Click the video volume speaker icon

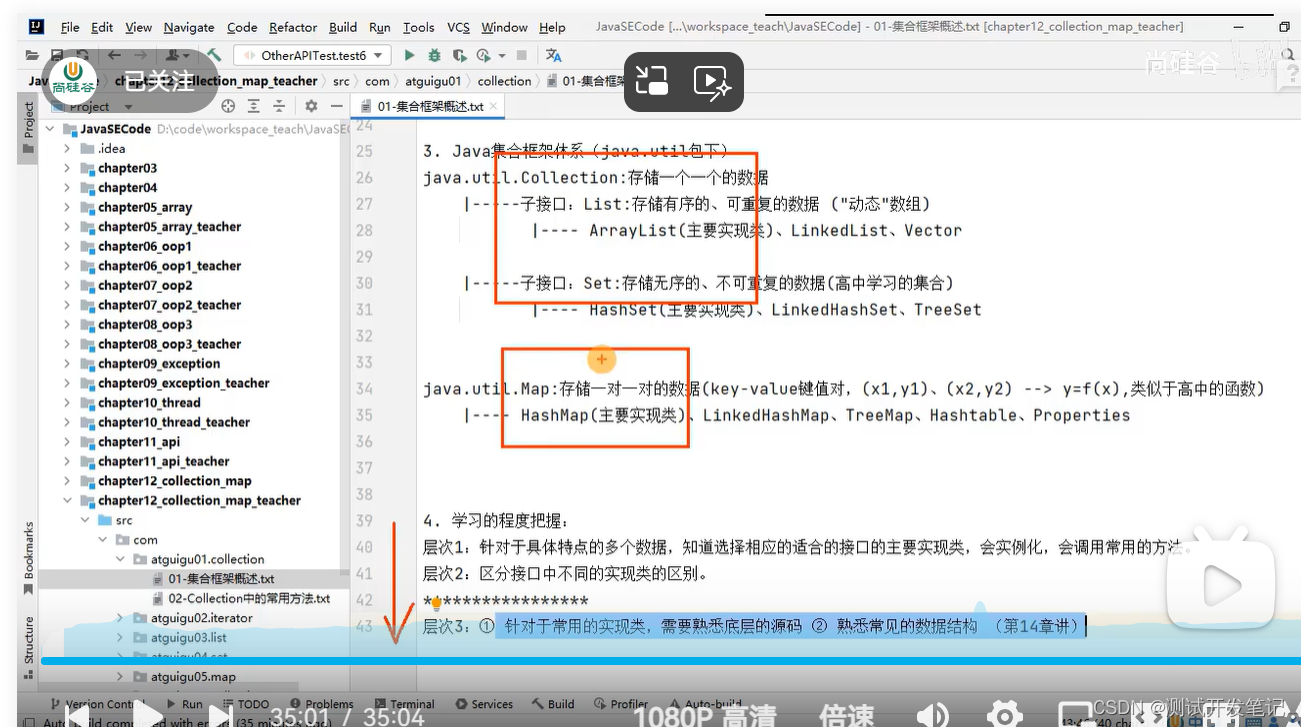pos(932,714)
